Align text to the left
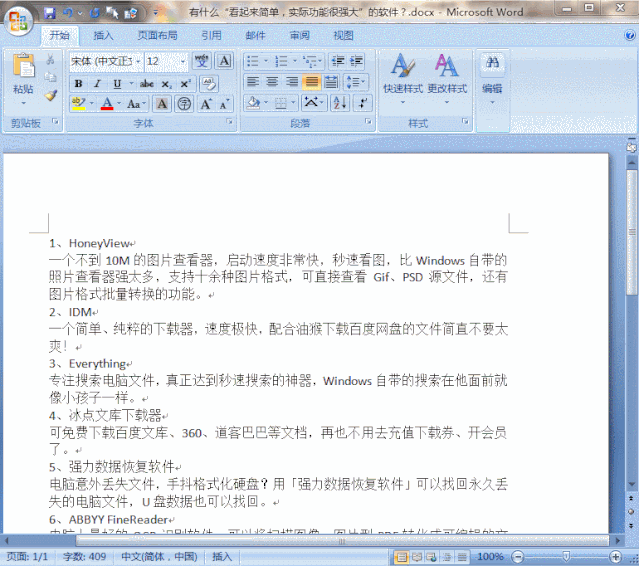Viewport: 639px width, 566px height. [x=253, y=82]
